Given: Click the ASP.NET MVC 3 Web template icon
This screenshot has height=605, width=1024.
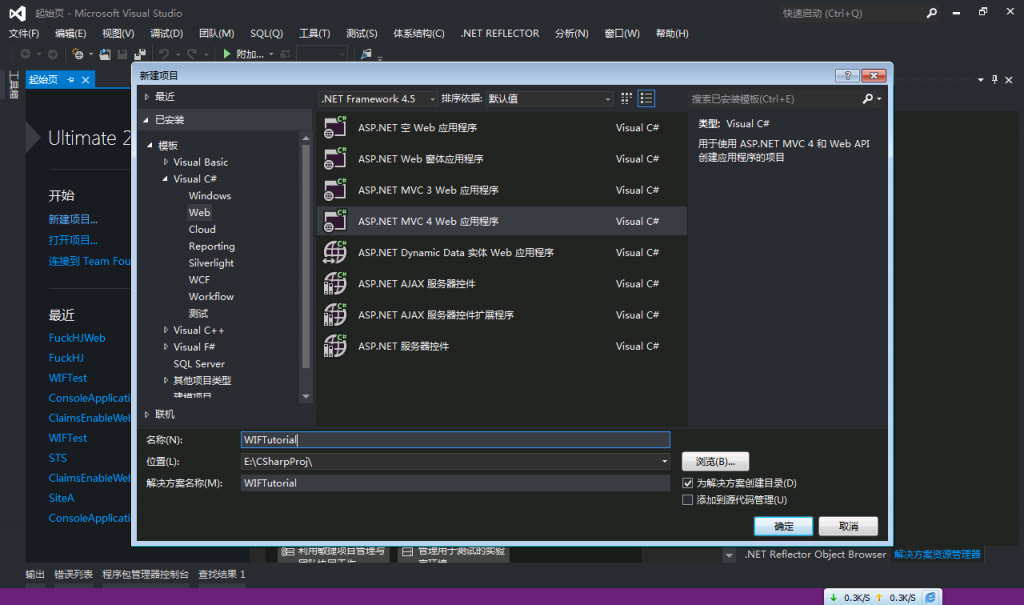Looking at the screenshot, I should [x=335, y=189].
